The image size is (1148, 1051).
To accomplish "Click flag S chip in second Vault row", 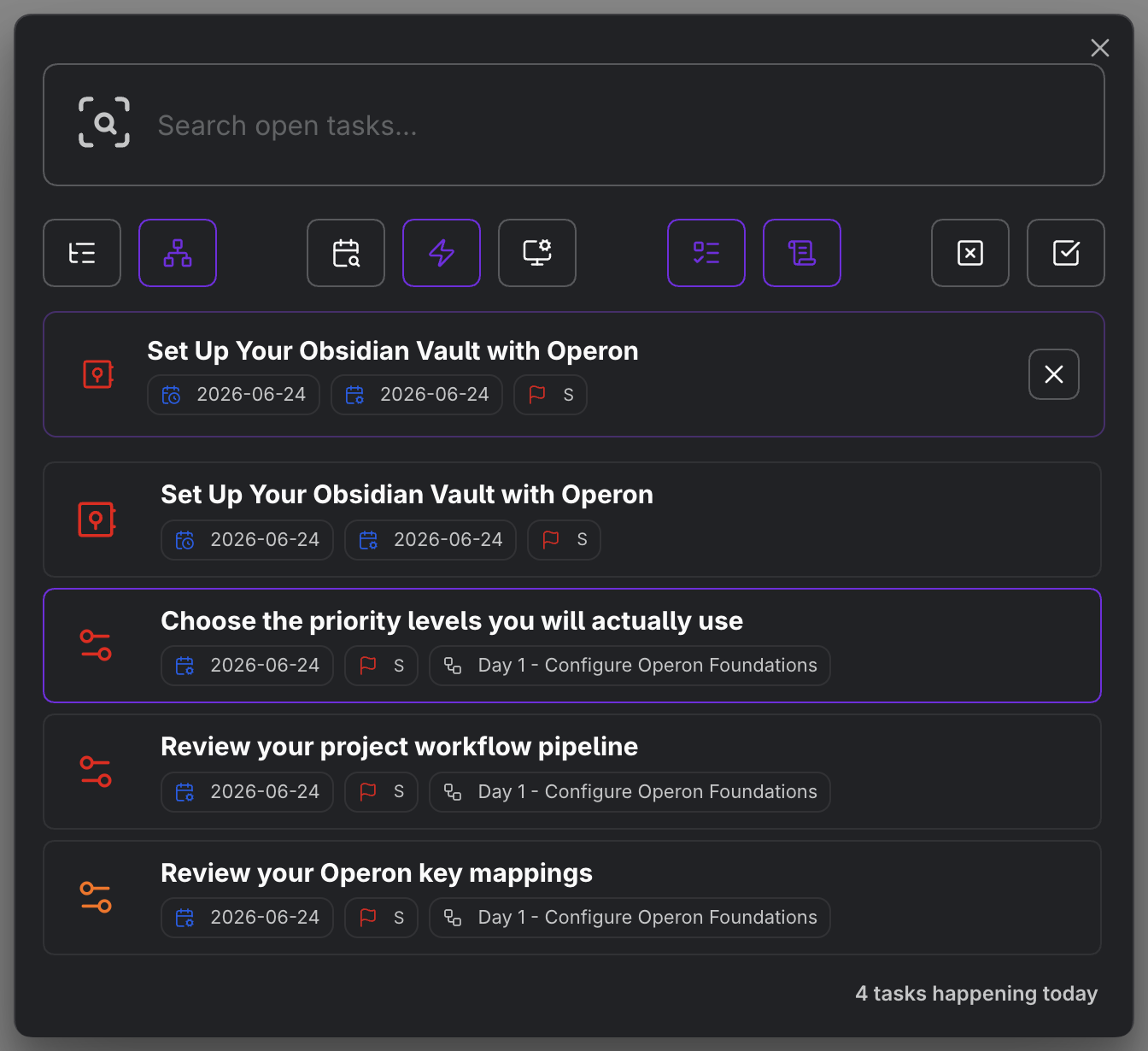I will click(x=564, y=540).
